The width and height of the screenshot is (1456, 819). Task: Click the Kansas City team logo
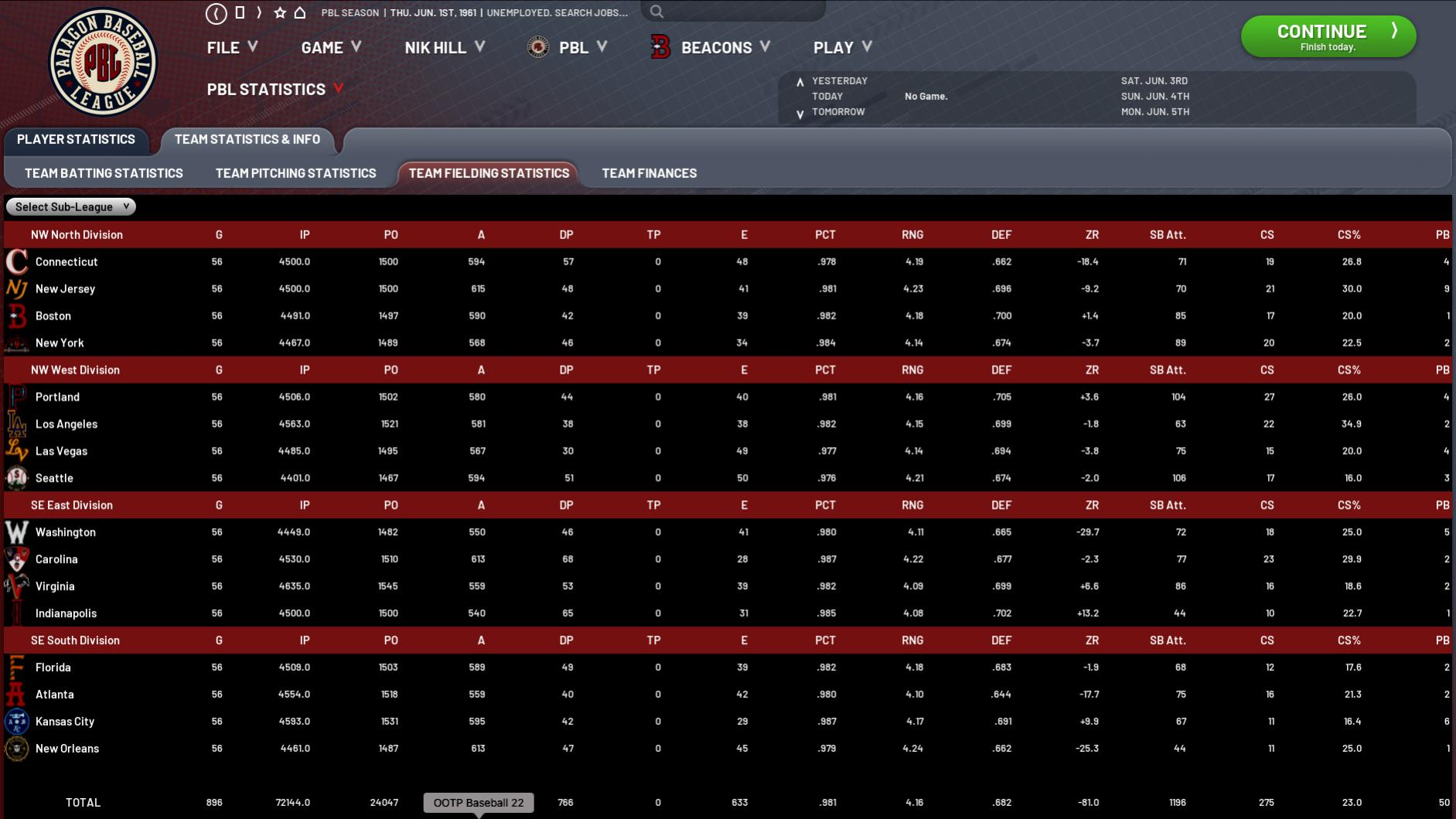[x=16, y=722]
